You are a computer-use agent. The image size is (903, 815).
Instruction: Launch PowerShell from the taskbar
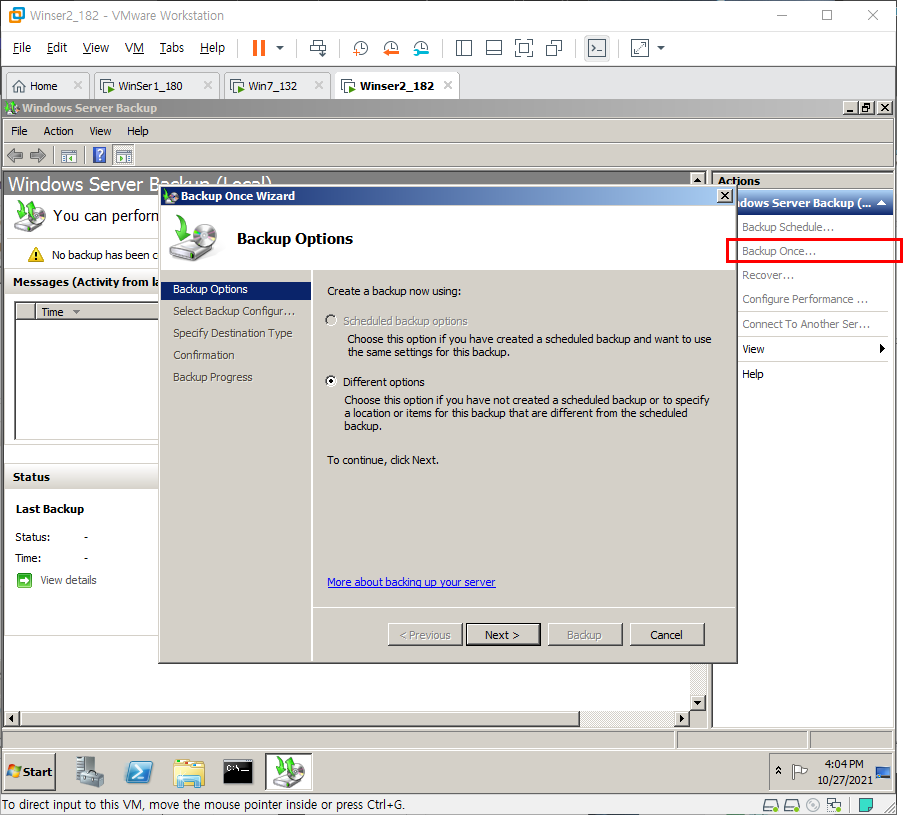coord(139,772)
